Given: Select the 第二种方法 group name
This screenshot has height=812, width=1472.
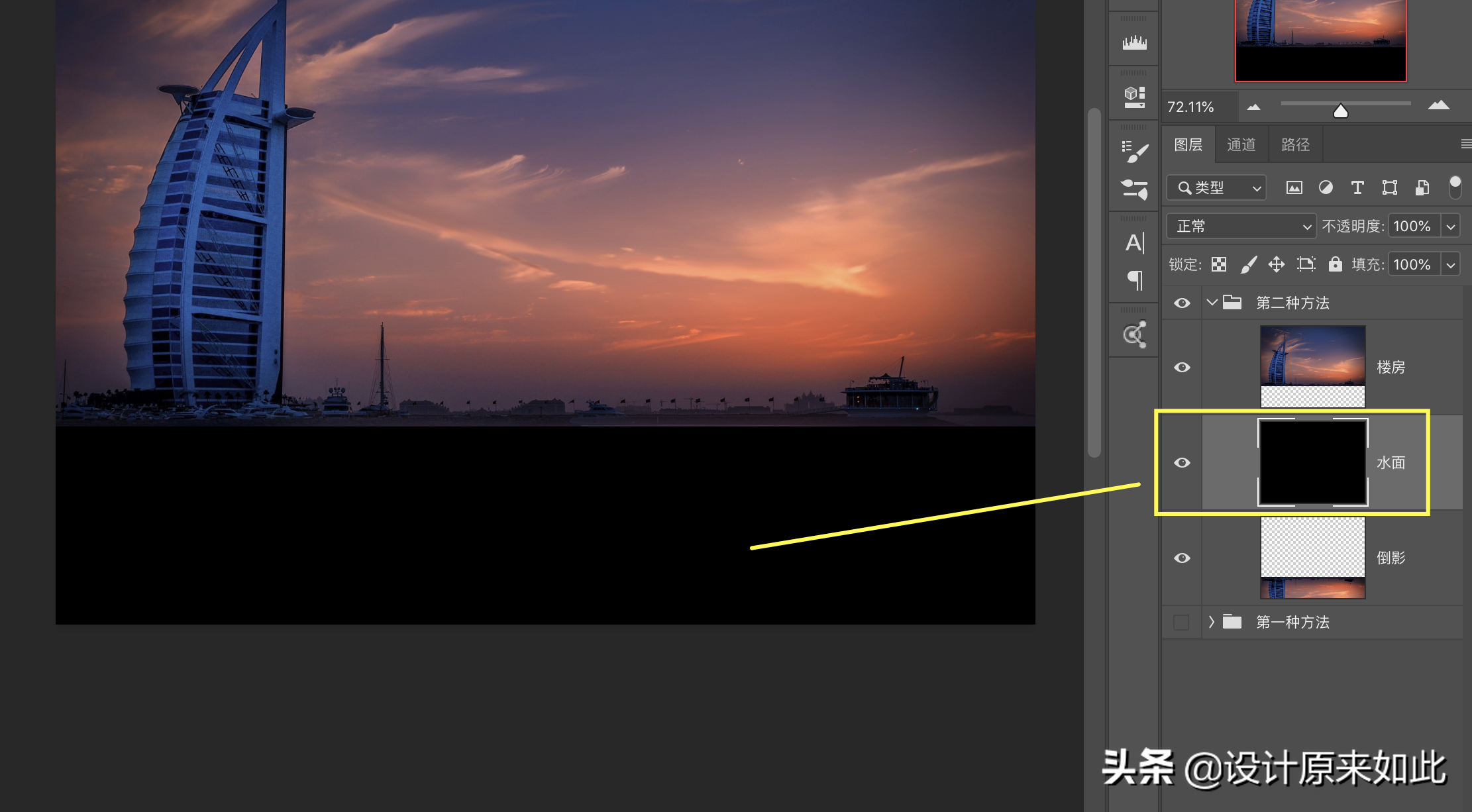Looking at the screenshot, I should click(x=1292, y=303).
